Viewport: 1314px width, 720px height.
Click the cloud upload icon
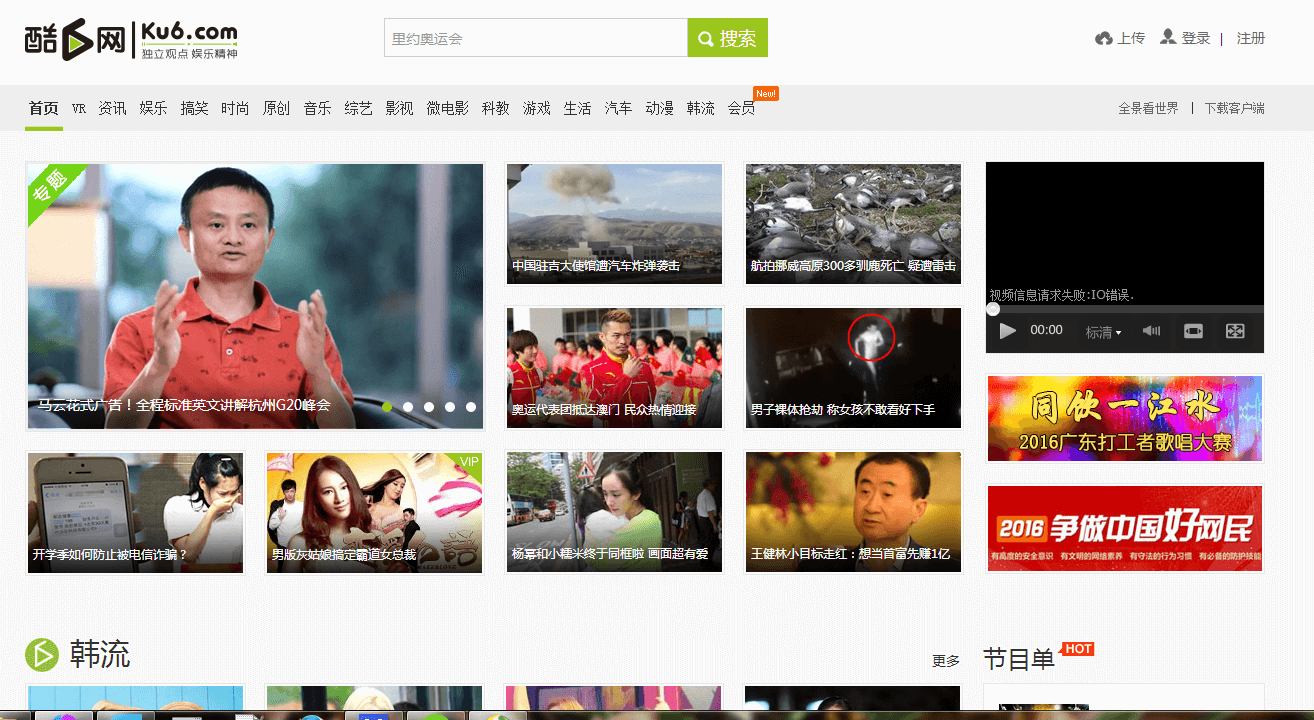1104,38
